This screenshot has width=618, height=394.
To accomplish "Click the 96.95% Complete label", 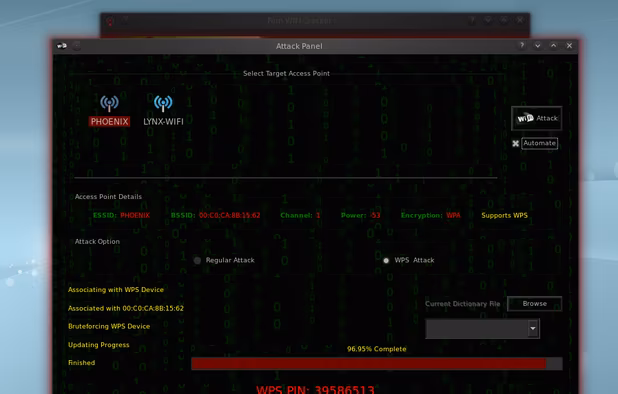I will click(376, 349).
